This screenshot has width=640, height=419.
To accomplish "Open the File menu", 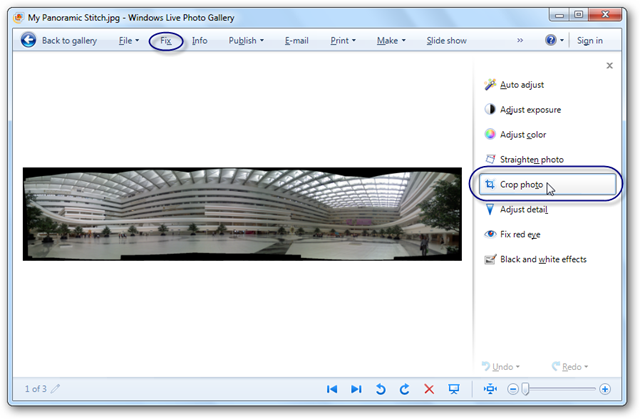I will tap(129, 40).
